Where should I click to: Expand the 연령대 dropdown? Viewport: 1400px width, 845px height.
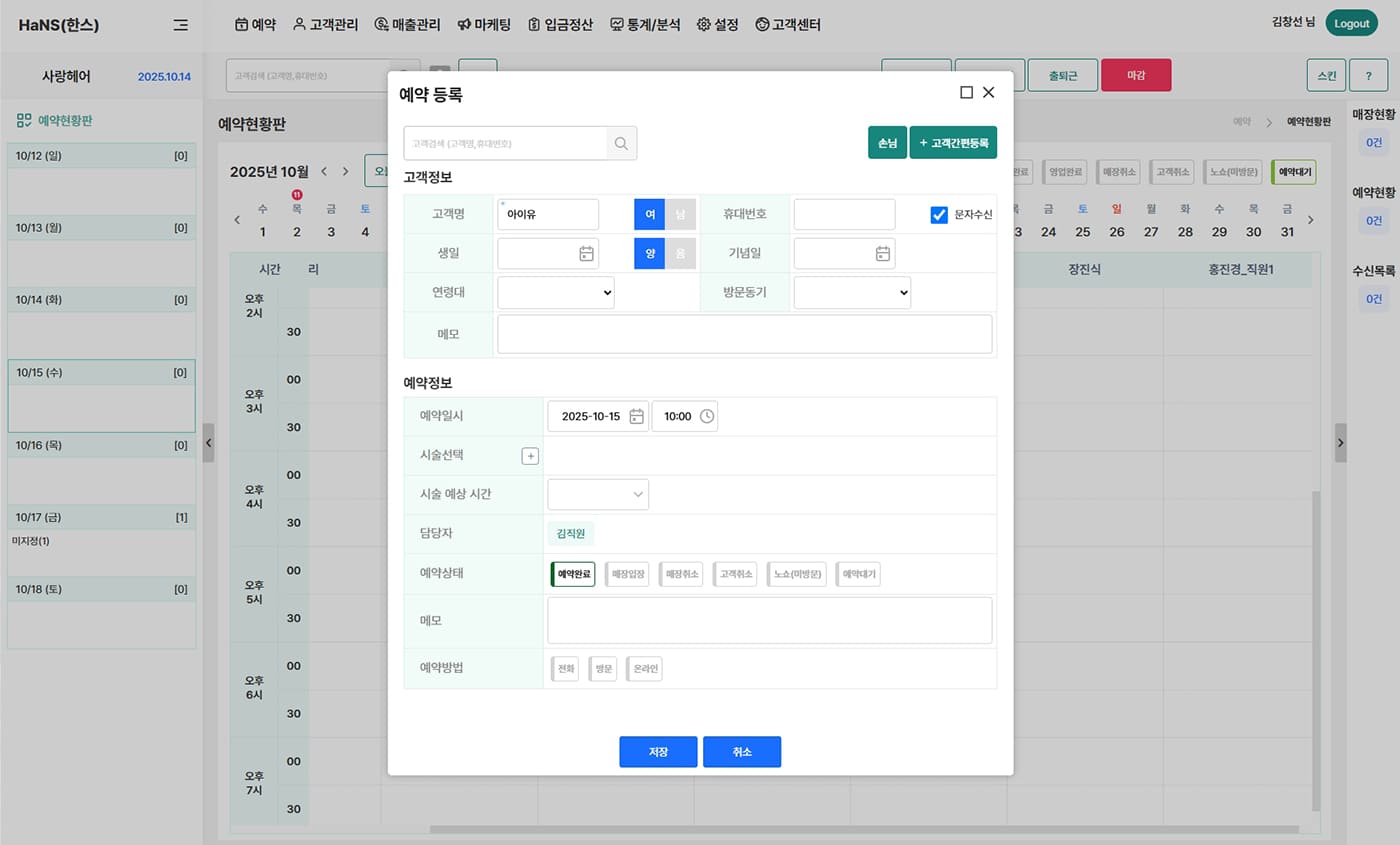point(556,292)
